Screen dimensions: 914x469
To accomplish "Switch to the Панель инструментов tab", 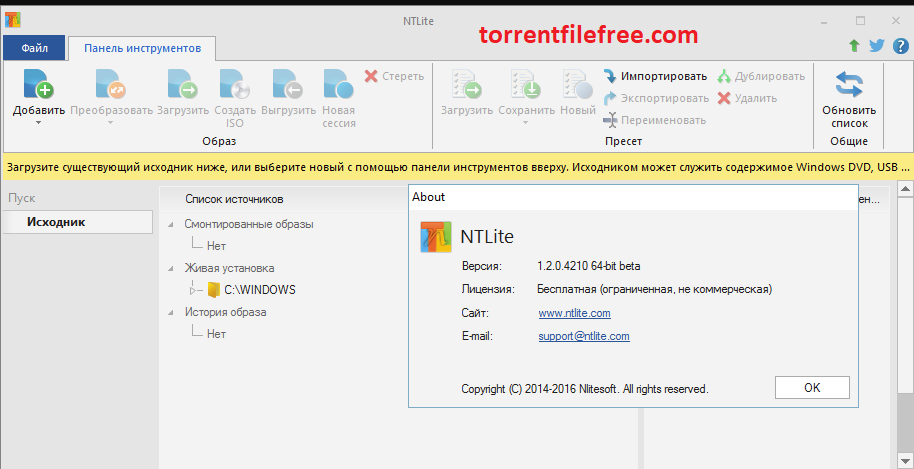I will point(142,48).
